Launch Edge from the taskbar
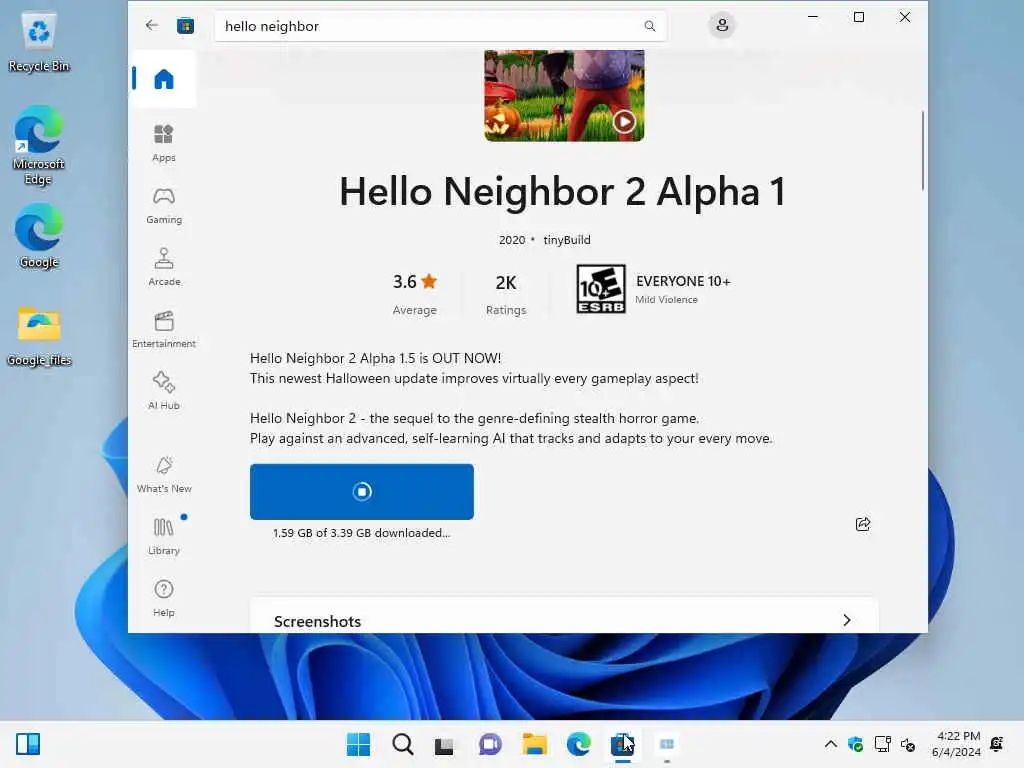Viewport: 1024px width, 768px height. (x=579, y=744)
